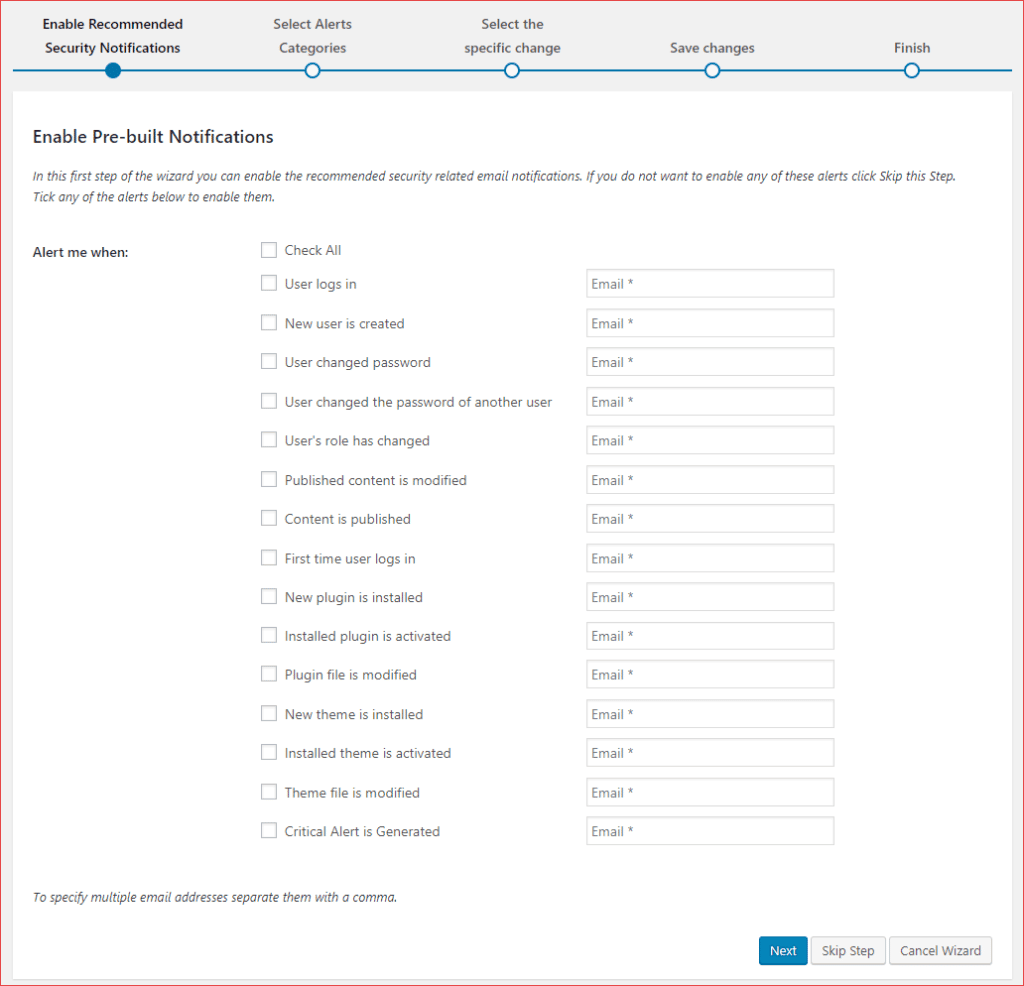Cancel the wizard
This screenshot has width=1024, height=986.
[x=939, y=950]
